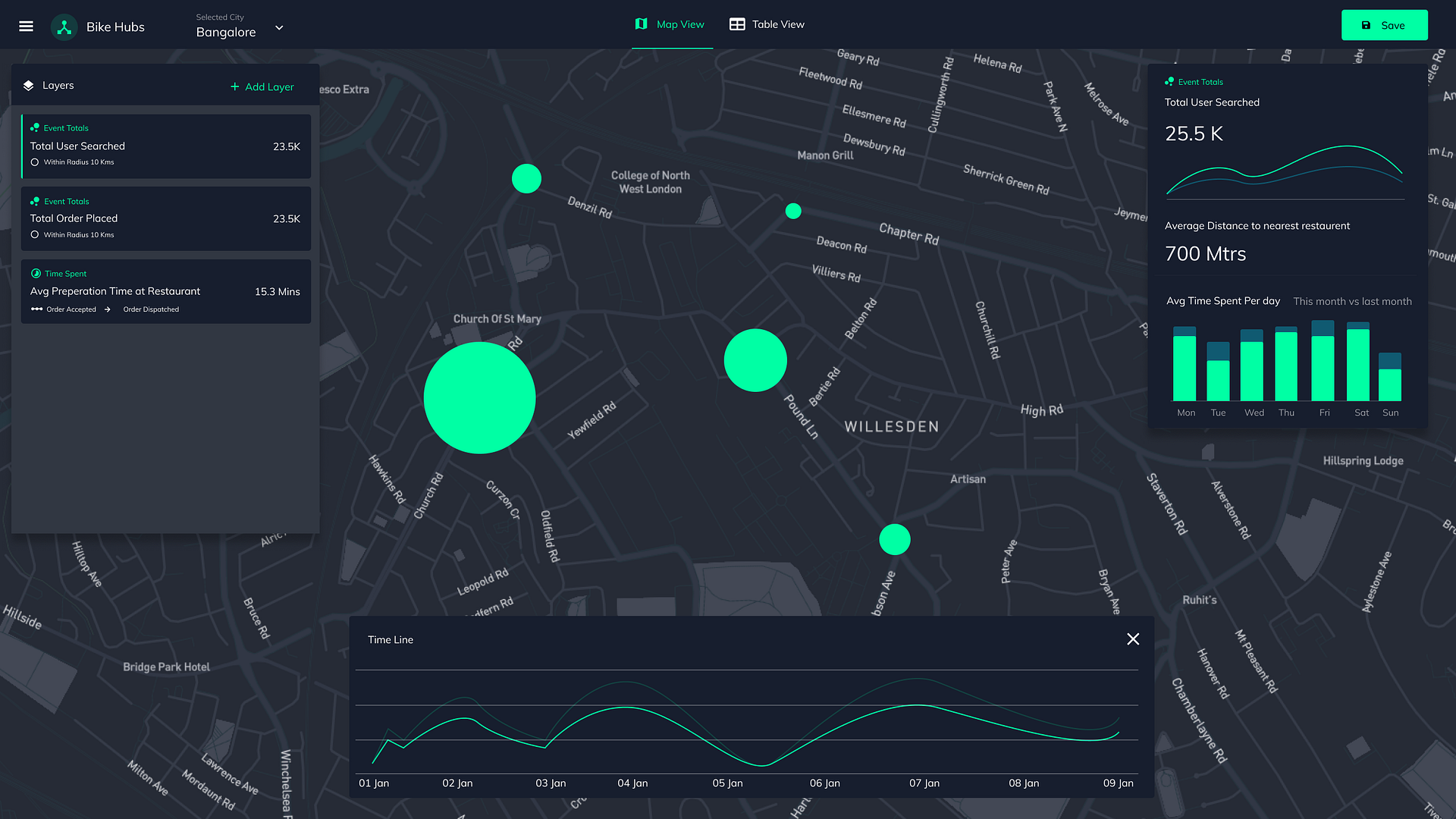Click the Add Layer link
The width and height of the screenshot is (1456, 819).
tap(269, 87)
